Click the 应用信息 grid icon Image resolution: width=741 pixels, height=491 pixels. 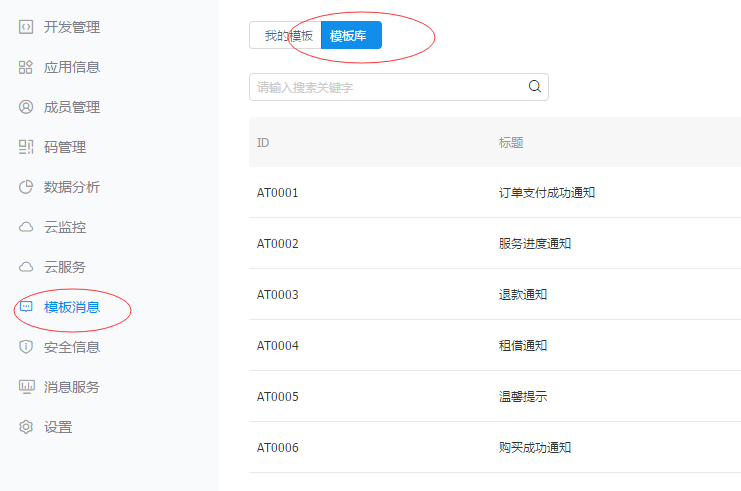pos(26,67)
